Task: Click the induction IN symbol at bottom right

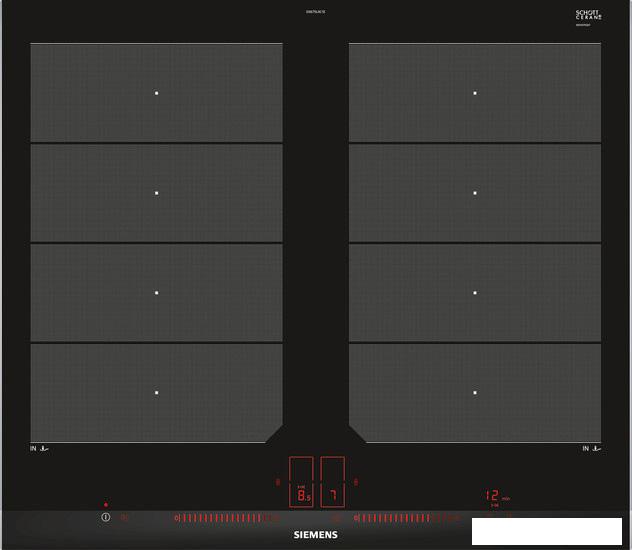Action: [592, 448]
